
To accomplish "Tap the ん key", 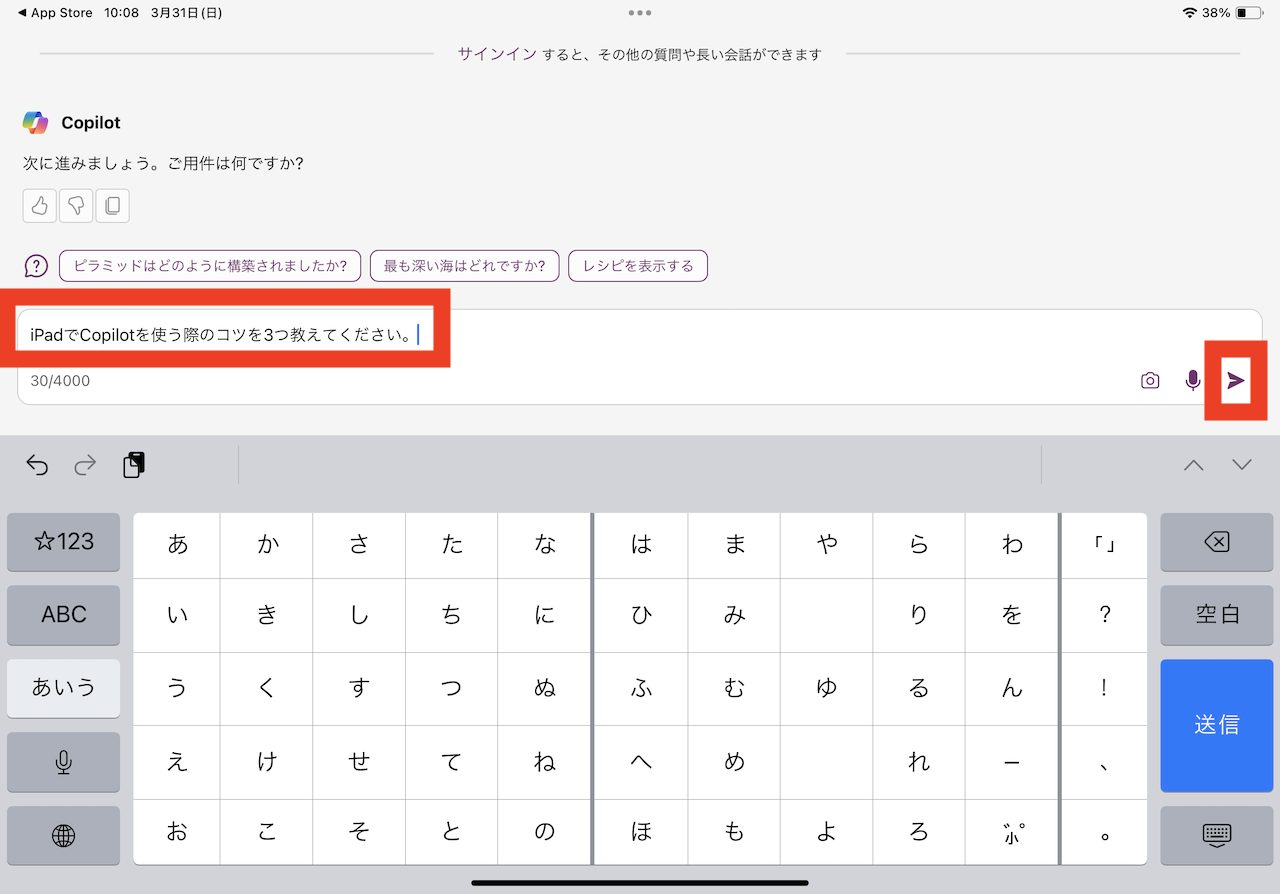I will click(1012, 689).
